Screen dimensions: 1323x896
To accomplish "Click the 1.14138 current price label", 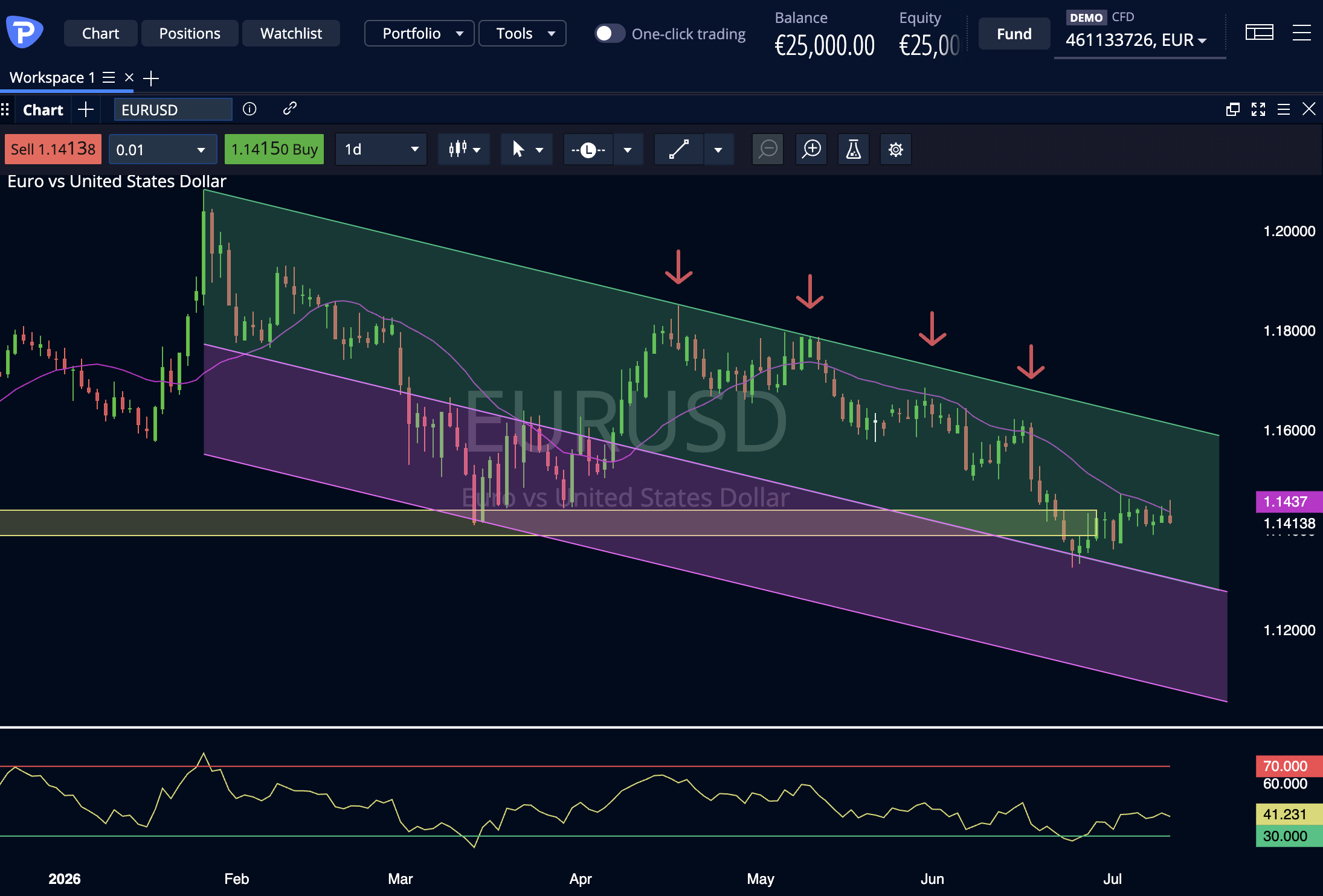I will [1289, 523].
